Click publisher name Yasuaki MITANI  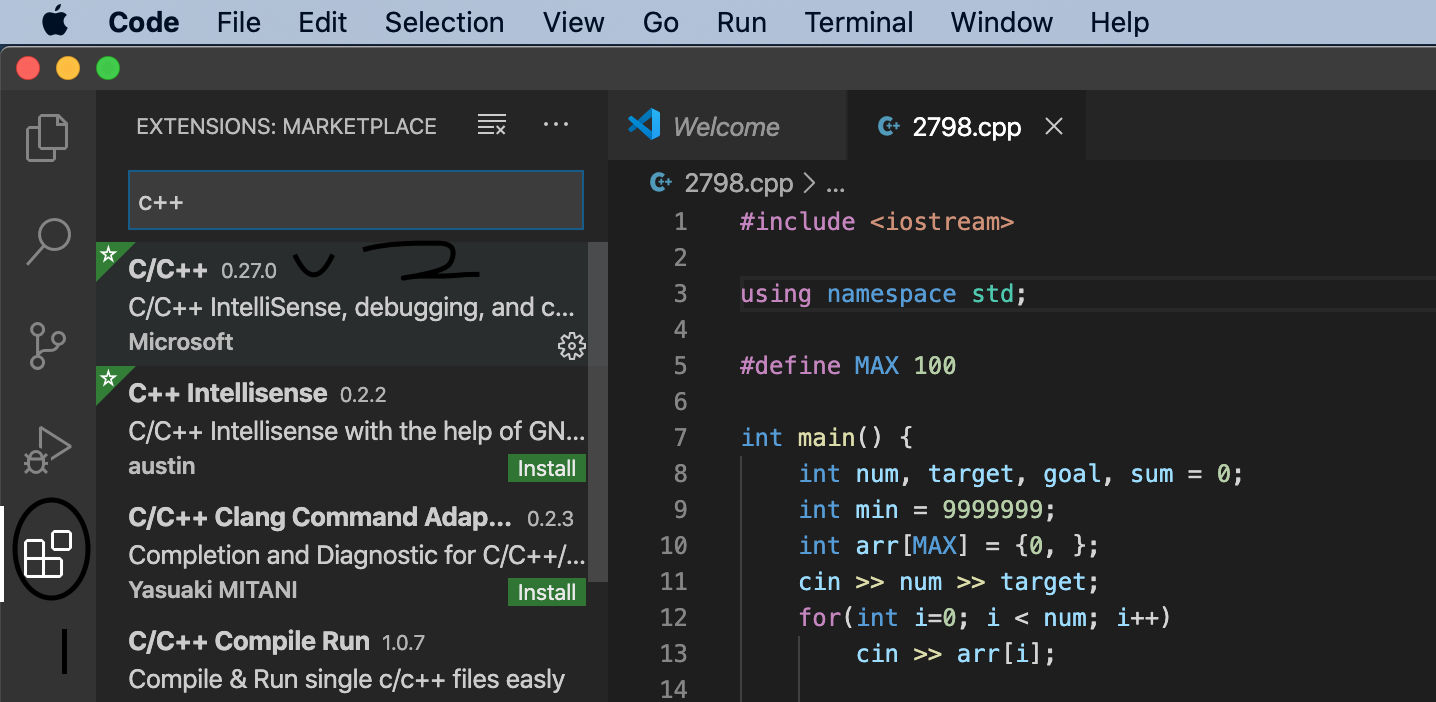(x=213, y=590)
